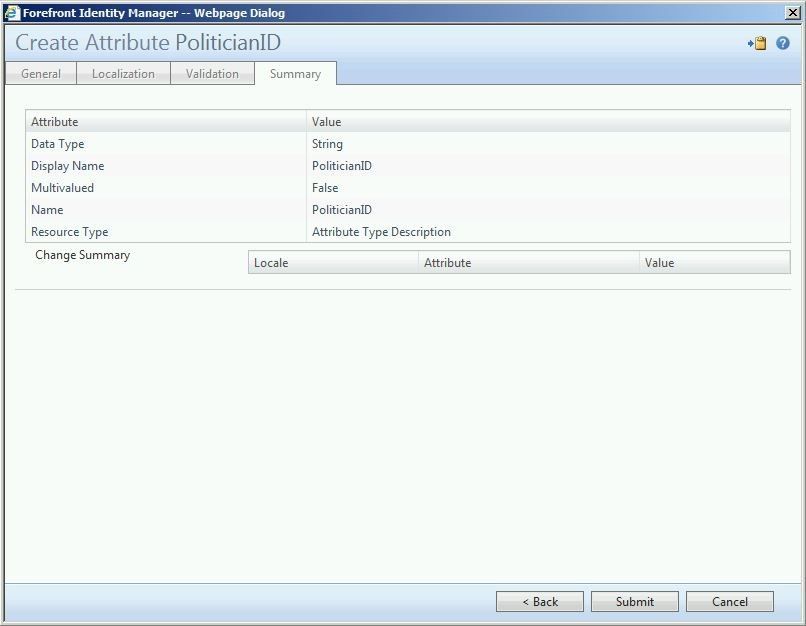806x626 pixels.
Task: Click the Create Attribute PoliticianID heading
Action: (148, 42)
